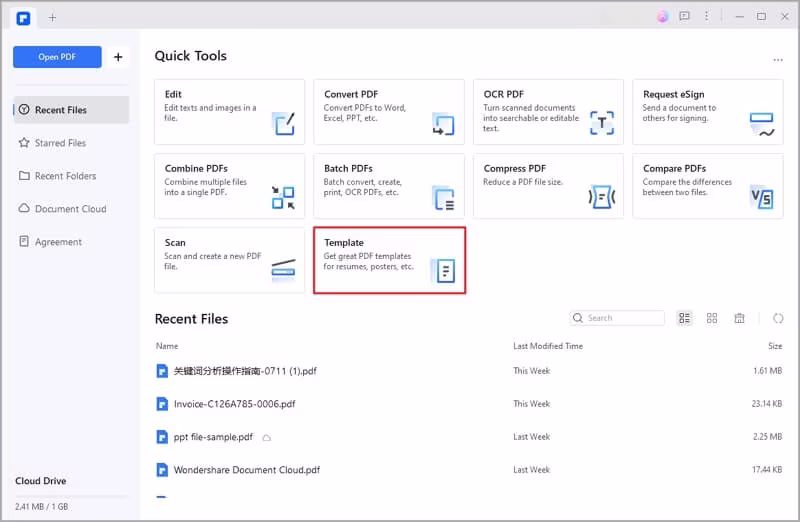Click the Open PDF button
Screen dimensions: 800x522
coord(57,57)
